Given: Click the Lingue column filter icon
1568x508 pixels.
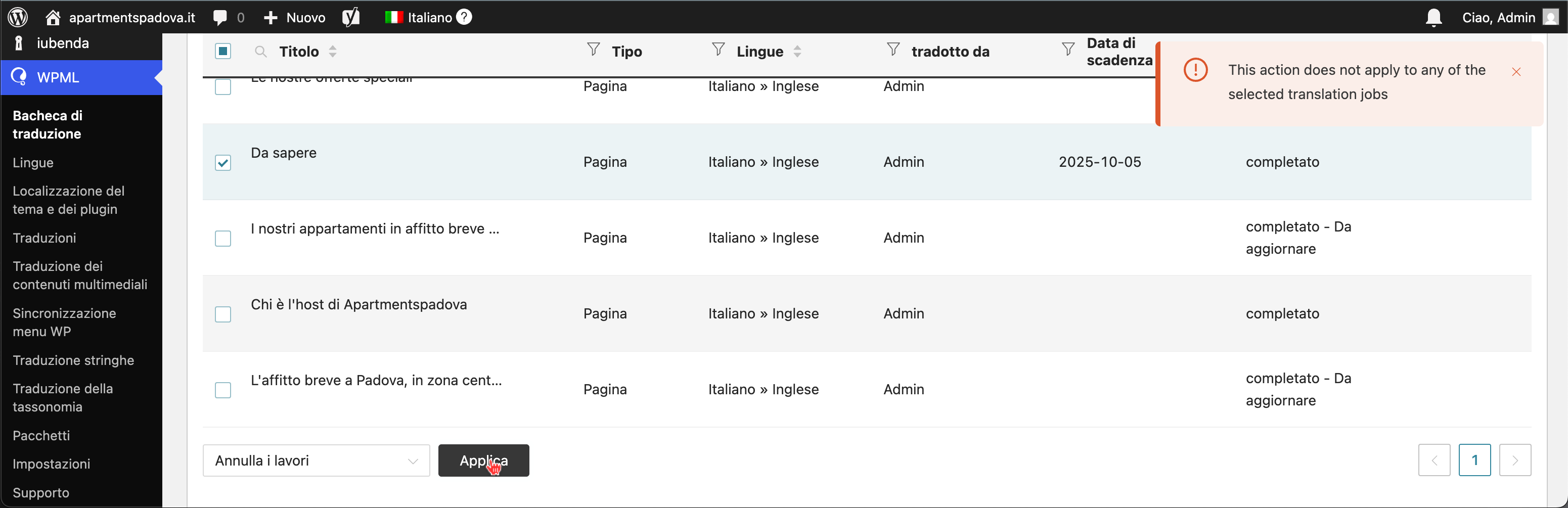Looking at the screenshot, I should 718,50.
